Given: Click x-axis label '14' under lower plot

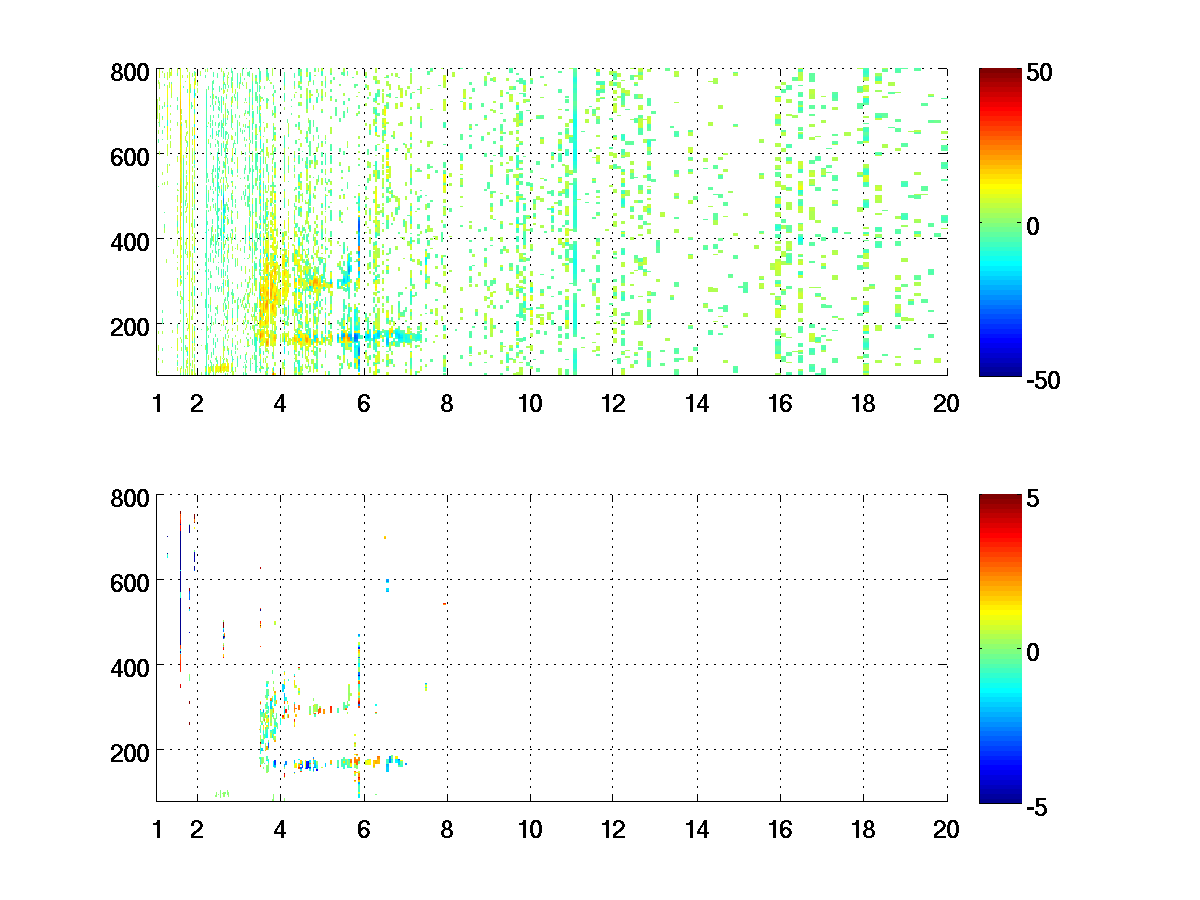Looking at the screenshot, I should (697, 830).
